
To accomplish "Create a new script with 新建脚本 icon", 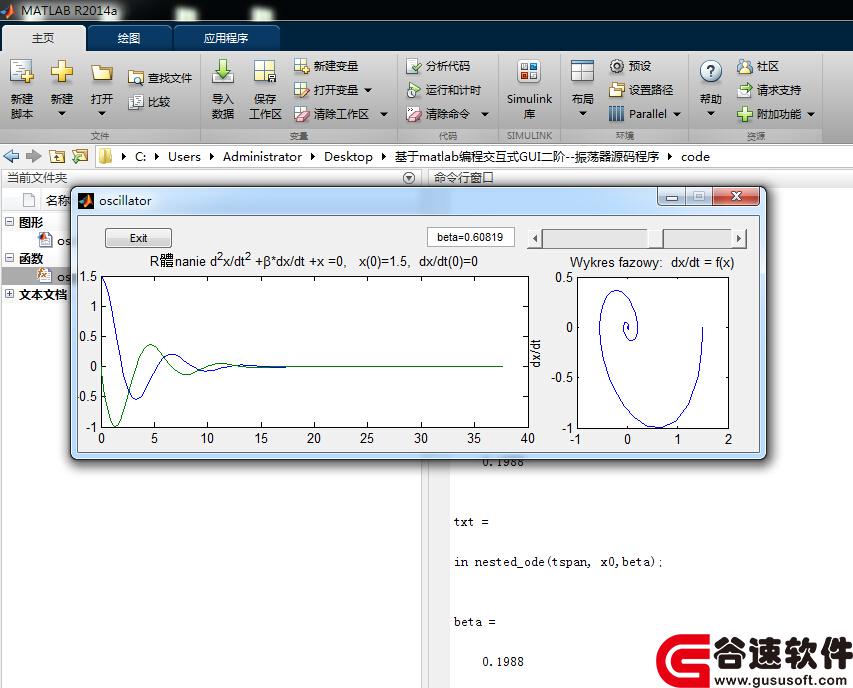I will point(22,72).
